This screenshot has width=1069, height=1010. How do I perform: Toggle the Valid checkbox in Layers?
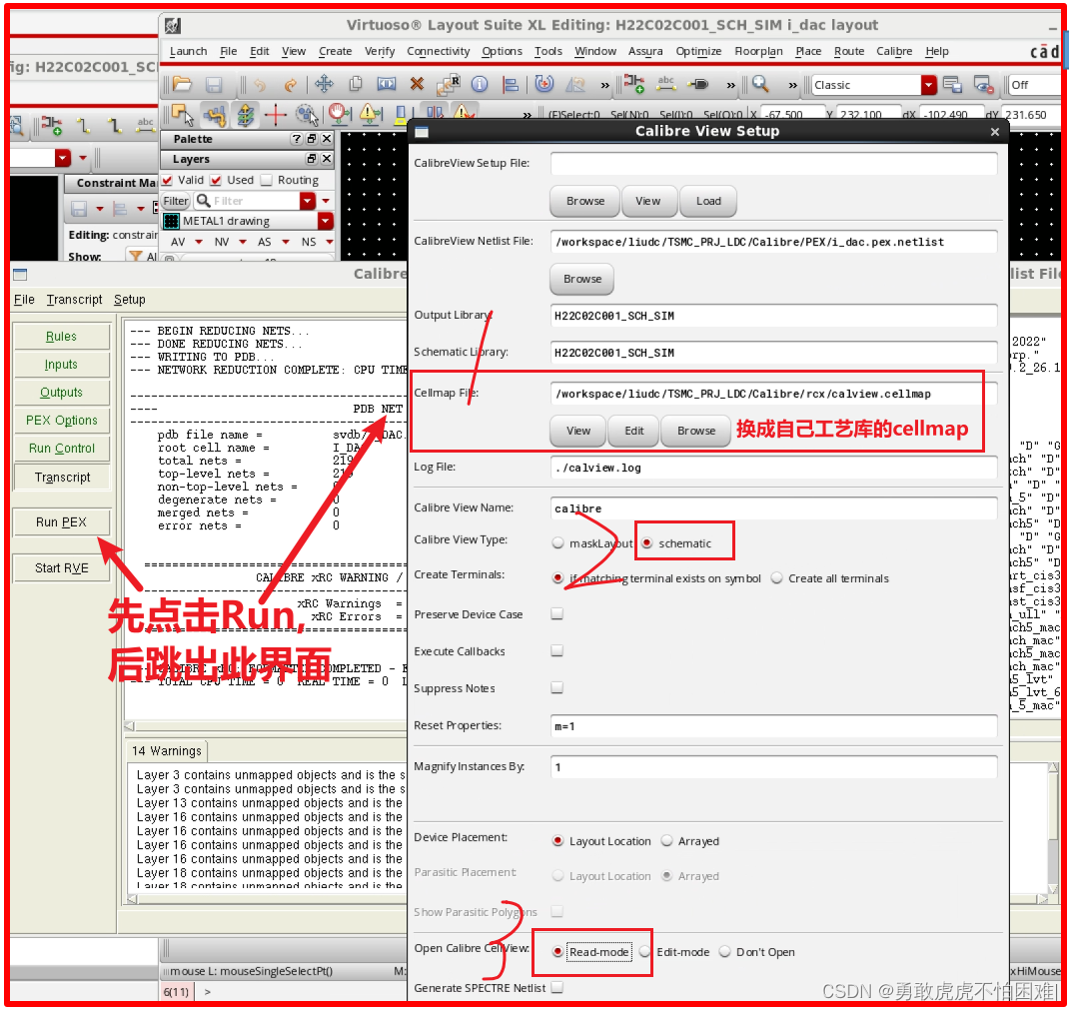[167, 180]
